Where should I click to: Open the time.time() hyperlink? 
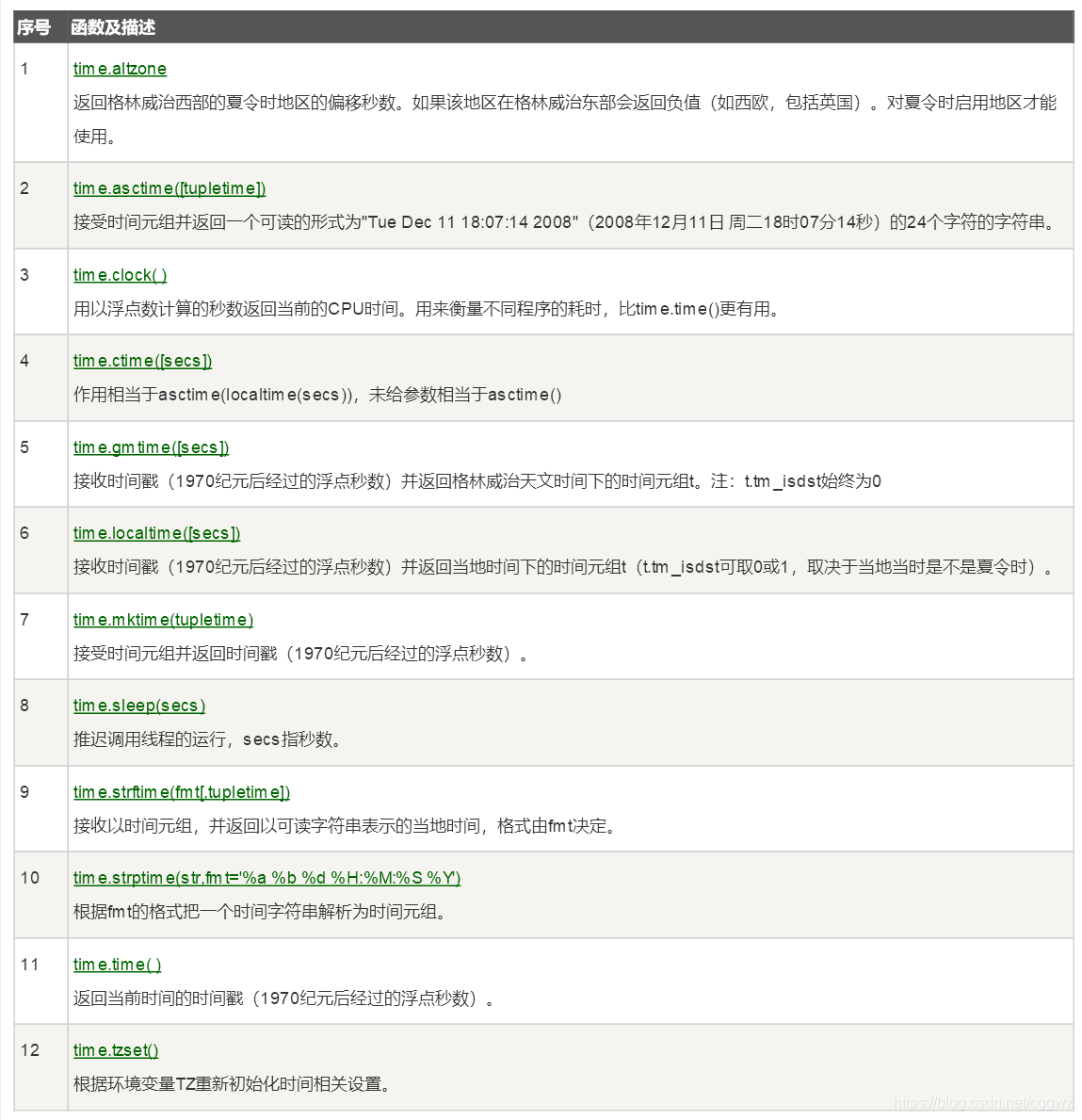click(x=118, y=965)
